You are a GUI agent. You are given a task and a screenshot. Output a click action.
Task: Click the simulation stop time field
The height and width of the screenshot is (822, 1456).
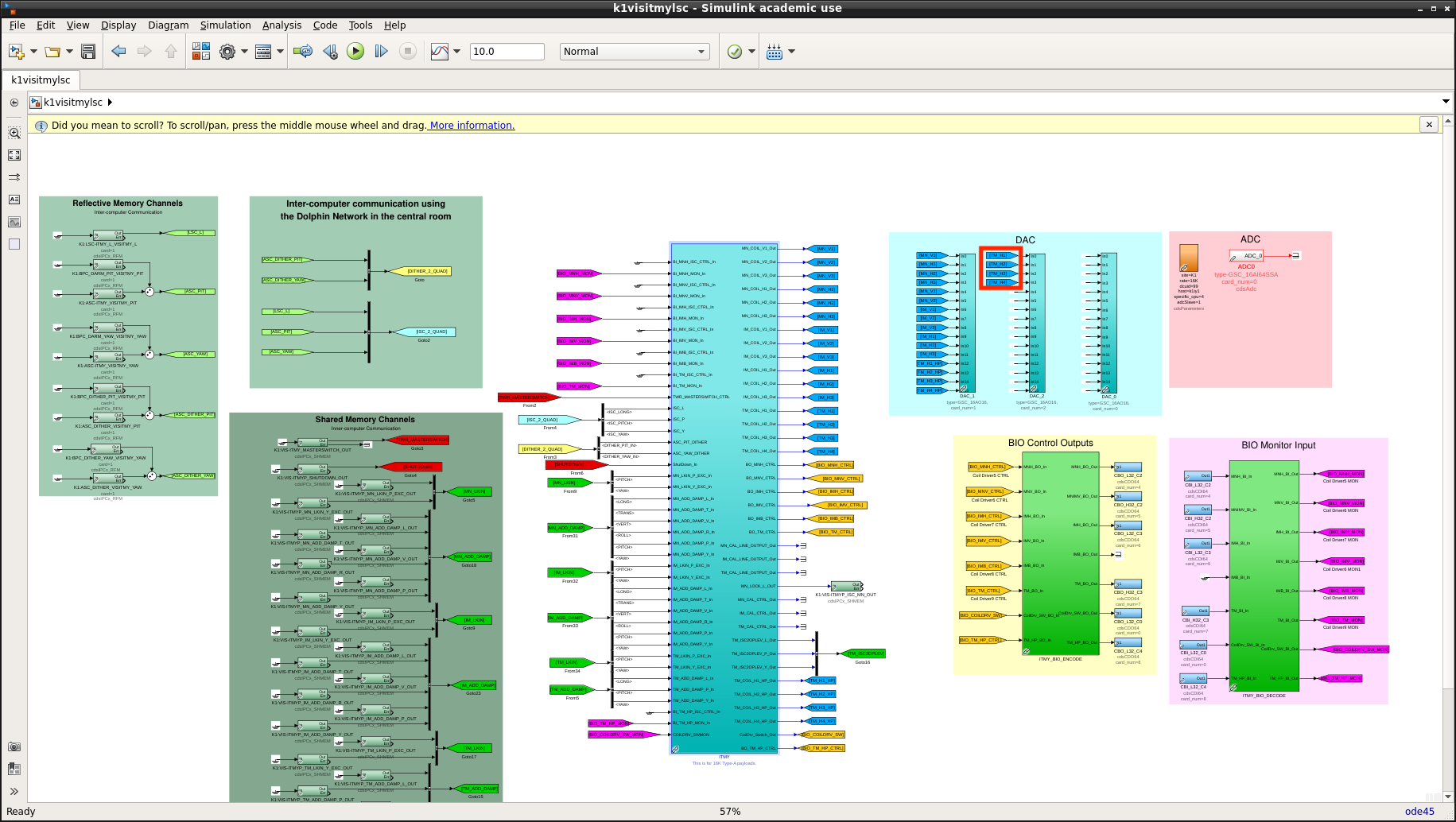(x=507, y=52)
